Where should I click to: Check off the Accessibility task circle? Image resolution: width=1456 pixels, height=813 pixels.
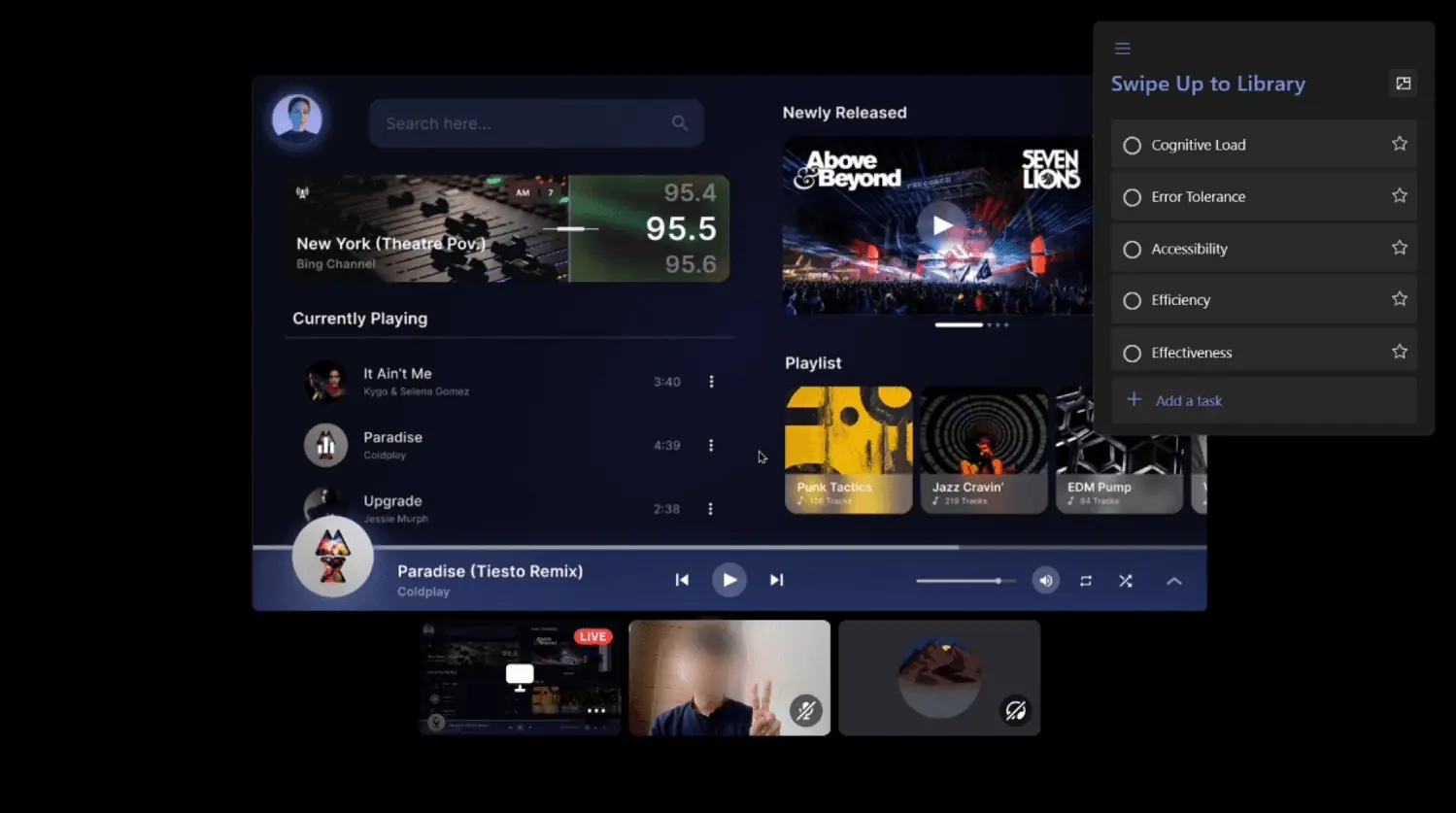pos(1132,250)
